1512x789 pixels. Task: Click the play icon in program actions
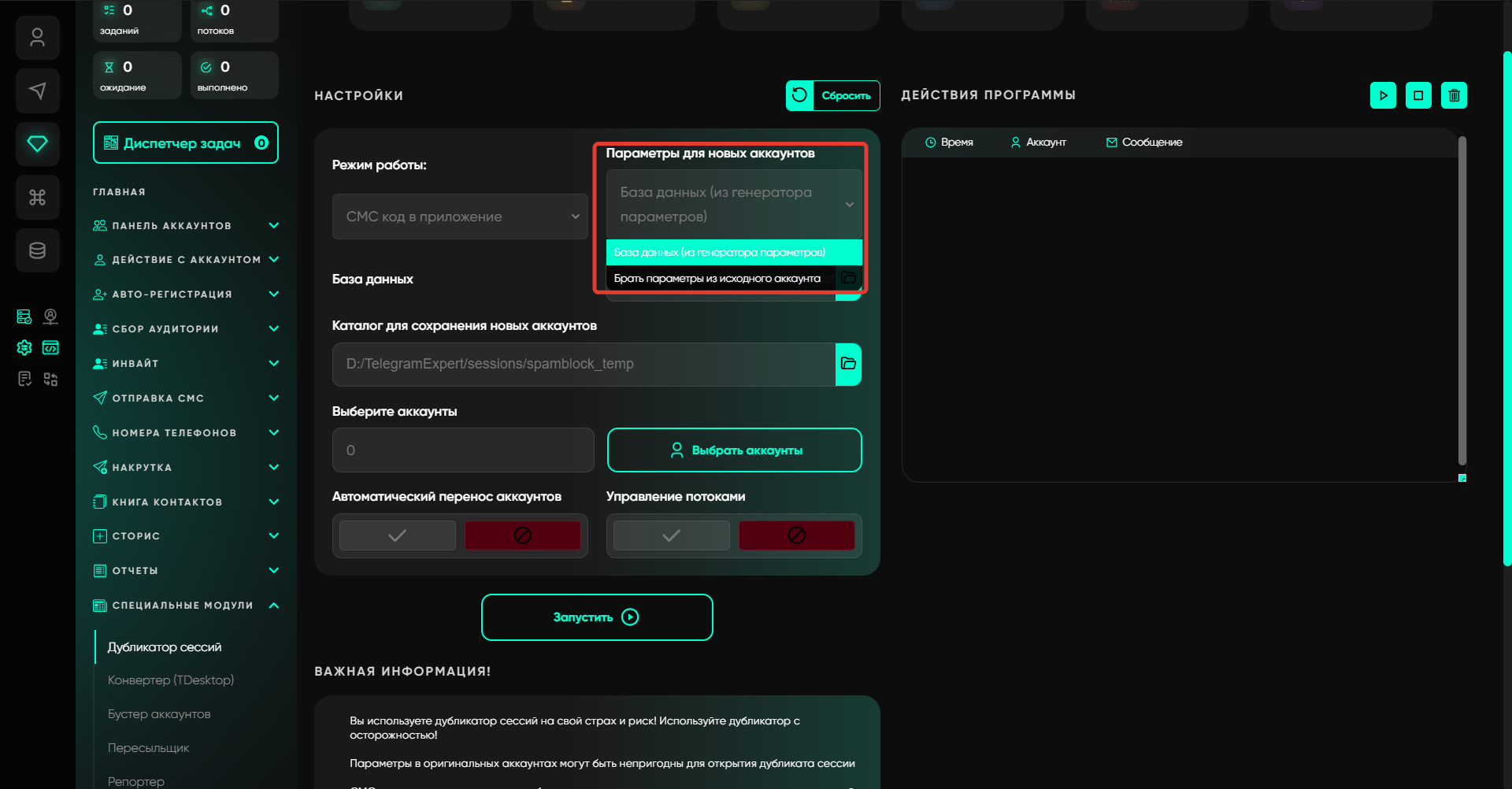click(x=1383, y=95)
